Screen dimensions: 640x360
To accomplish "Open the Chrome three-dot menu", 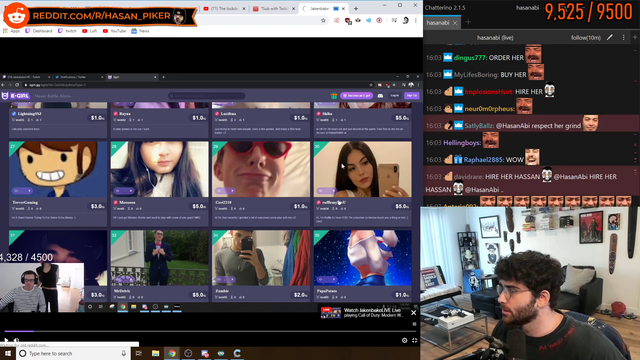I will tap(416, 20).
